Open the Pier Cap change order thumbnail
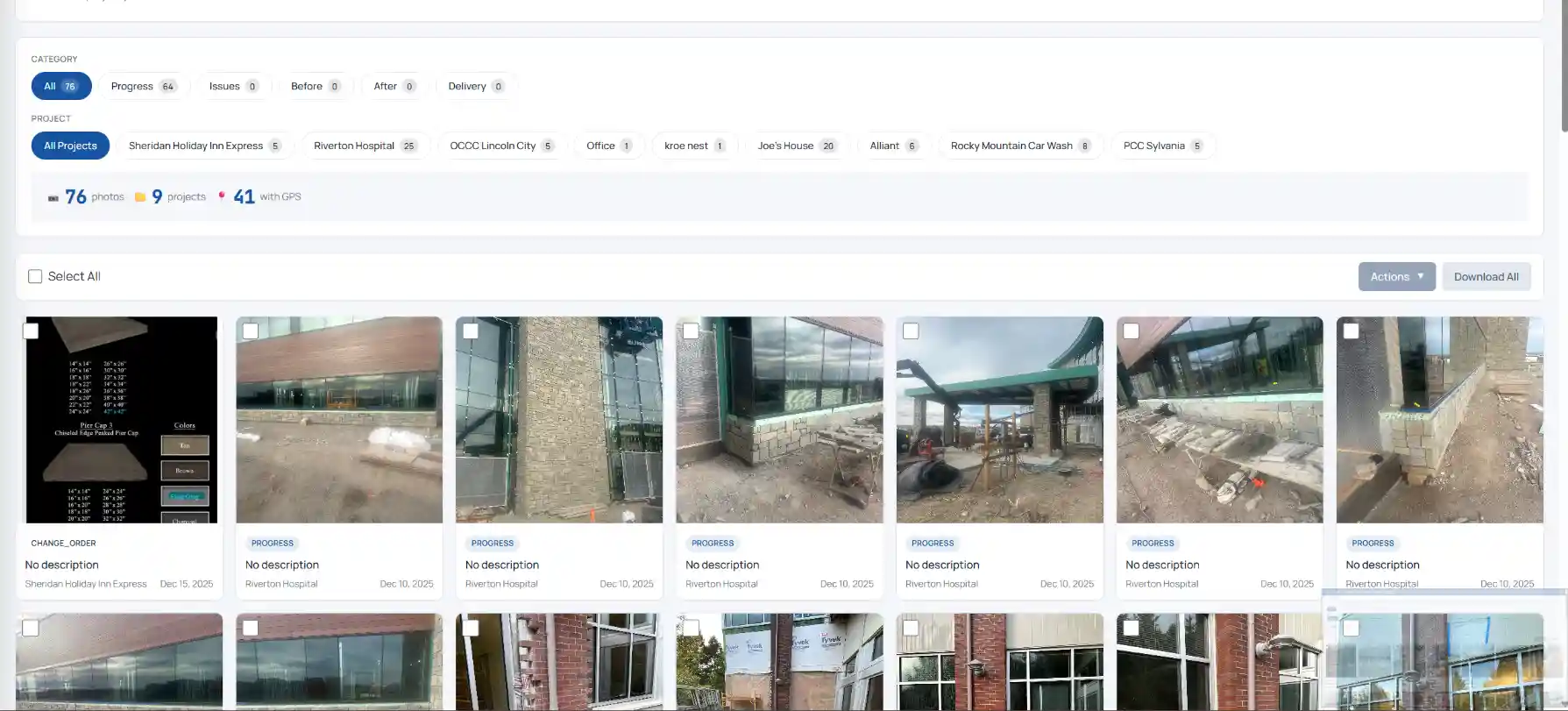The width and height of the screenshot is (1568, 711). coord(121,420)
